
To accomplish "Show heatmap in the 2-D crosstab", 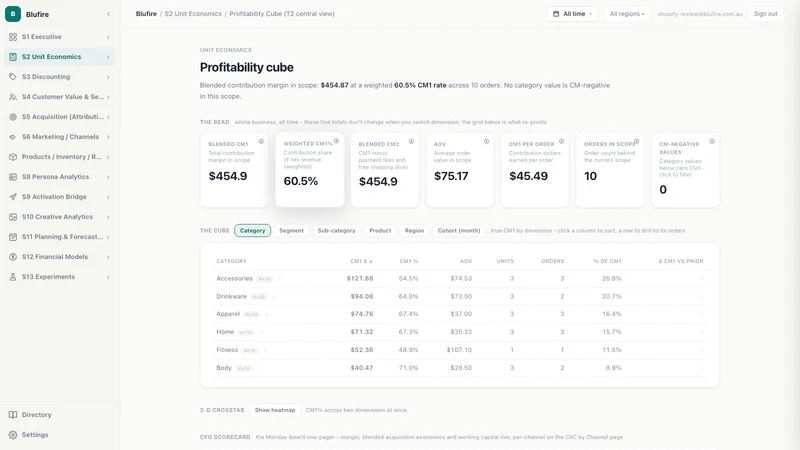I will pos(275,410).
